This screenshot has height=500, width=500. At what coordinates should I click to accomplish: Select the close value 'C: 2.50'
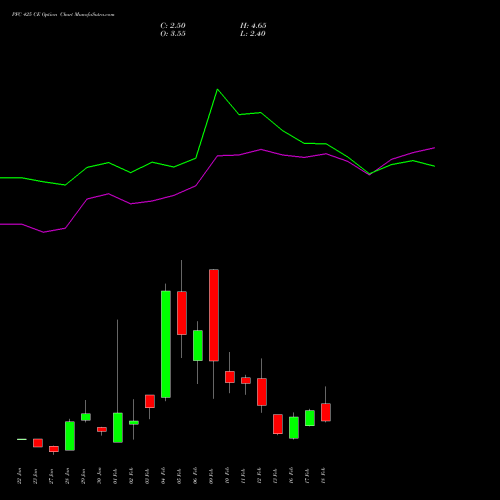pyautogui.click(x=173, y=26)
